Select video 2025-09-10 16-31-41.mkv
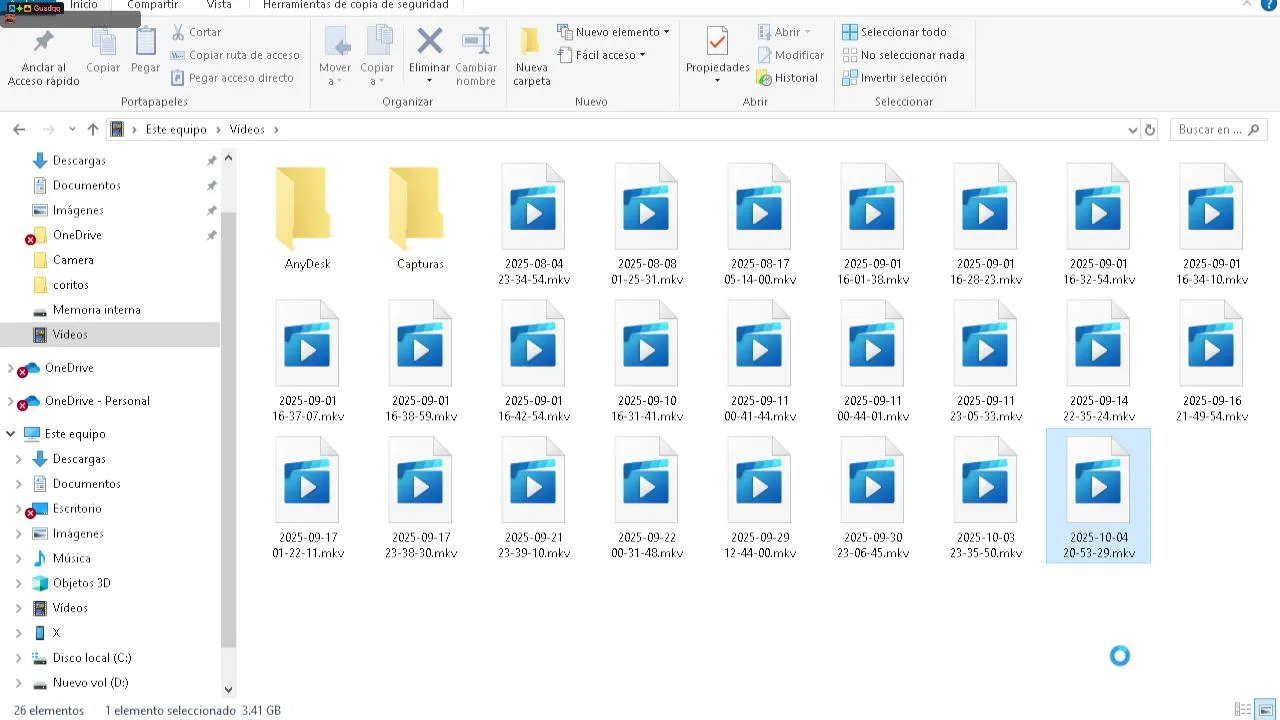Viewport: 1280px width, 720px height. pos(647,361)
